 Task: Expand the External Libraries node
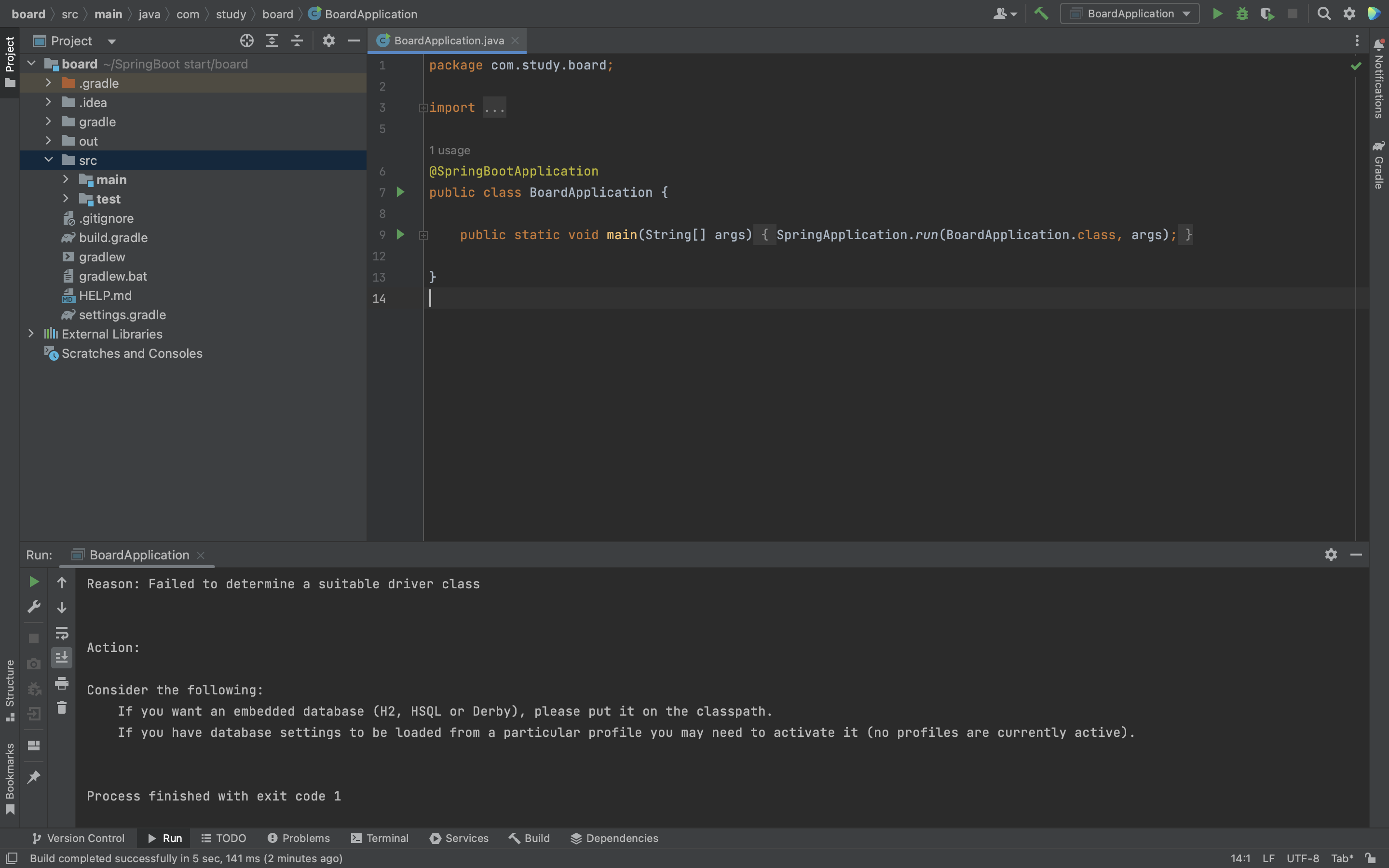[31, 334]
